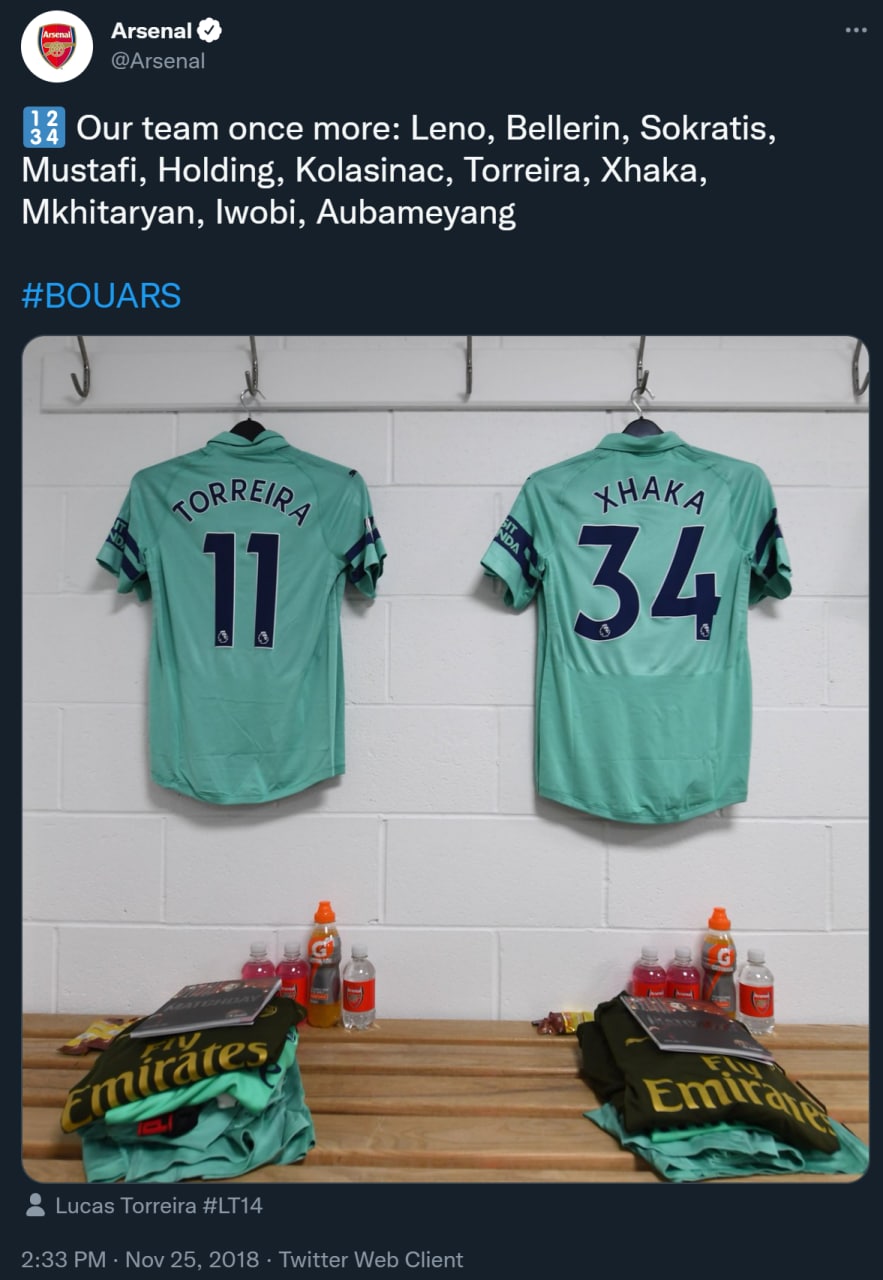Click the tweet text listing the team
The image size is (883, 1280).
(400, 171)
